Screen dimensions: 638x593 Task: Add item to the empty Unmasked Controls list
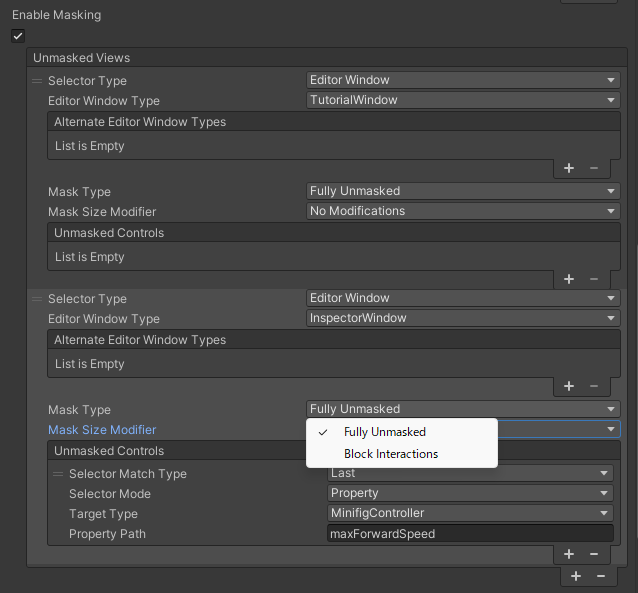coord(569,279)
